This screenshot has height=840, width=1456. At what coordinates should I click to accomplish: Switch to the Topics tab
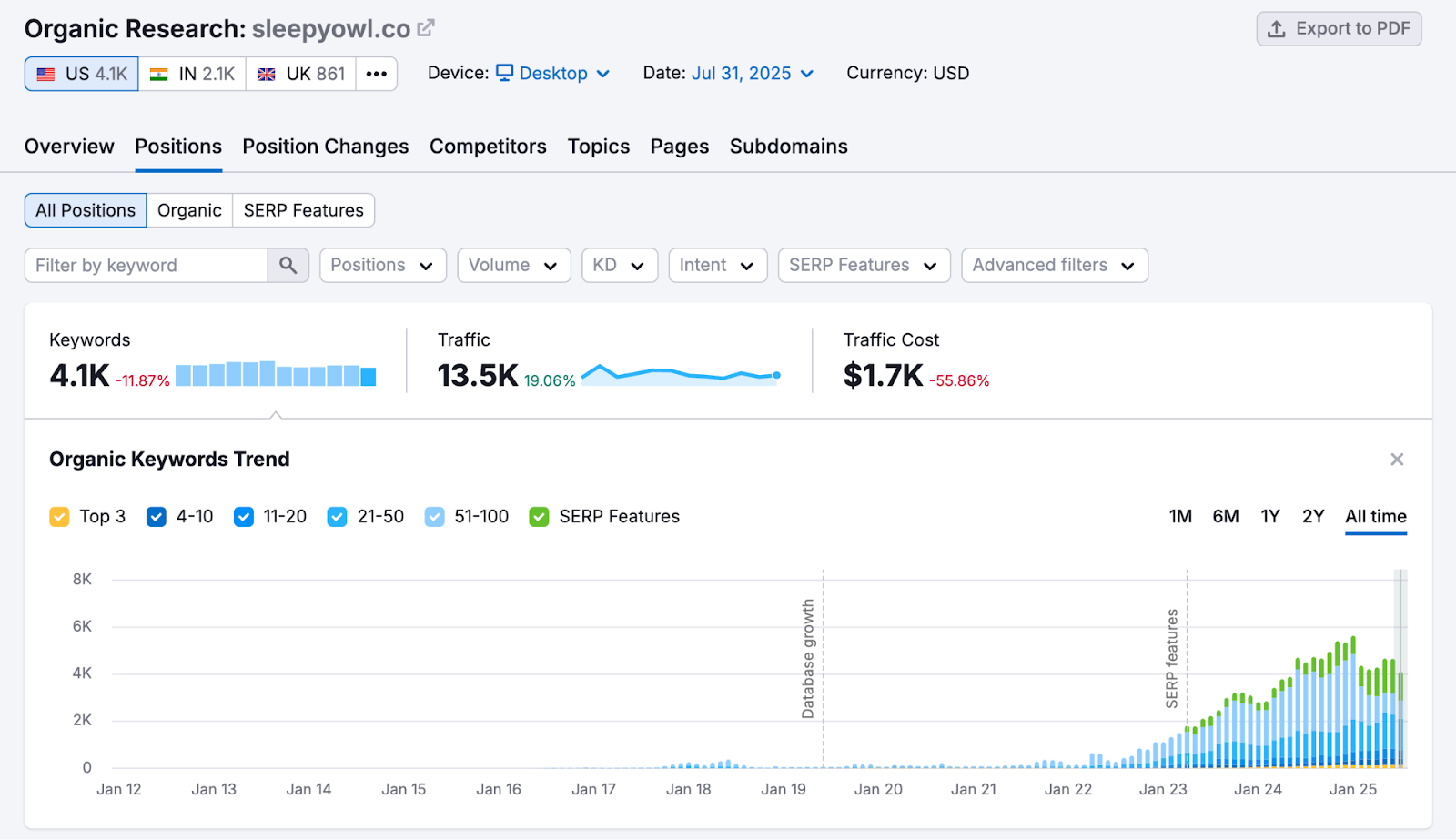click(599, 147)
